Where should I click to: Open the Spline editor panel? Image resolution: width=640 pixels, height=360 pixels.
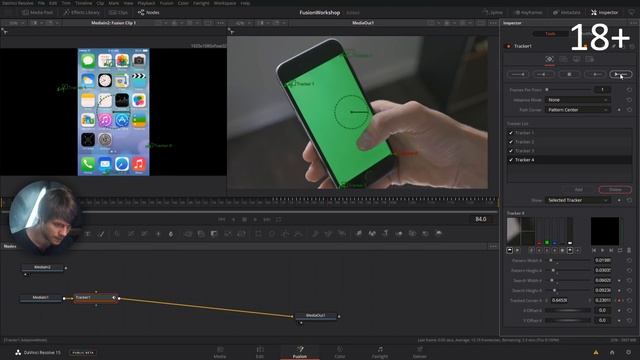[493, 13]
